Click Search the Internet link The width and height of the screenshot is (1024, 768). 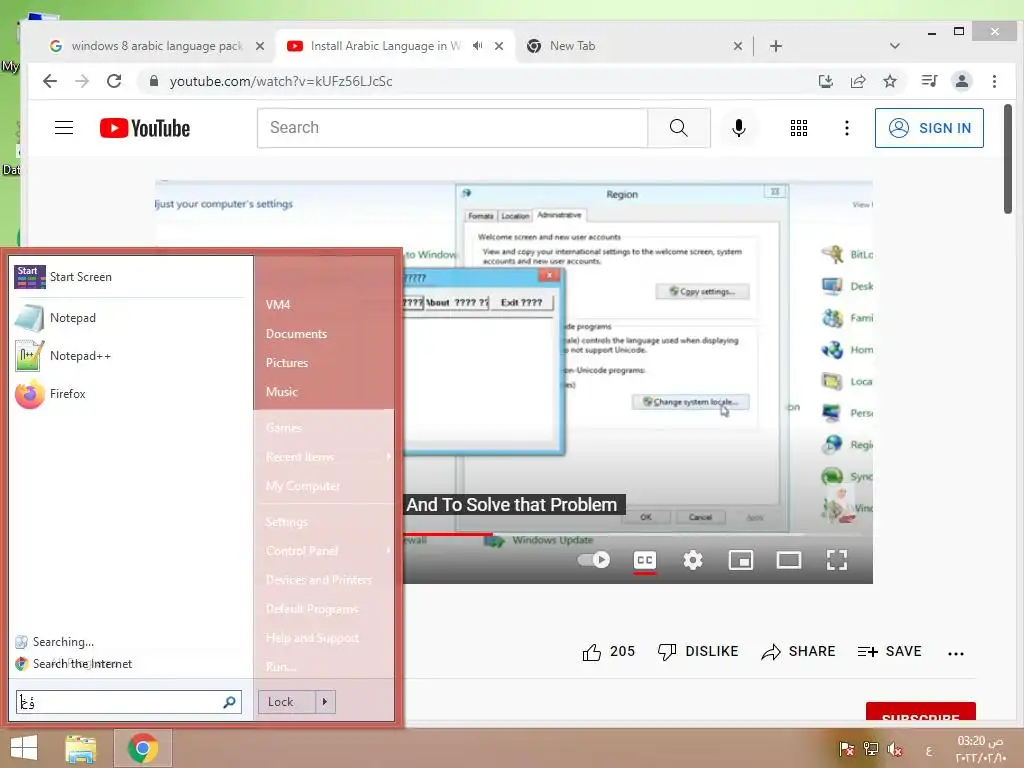pos(82,664)
